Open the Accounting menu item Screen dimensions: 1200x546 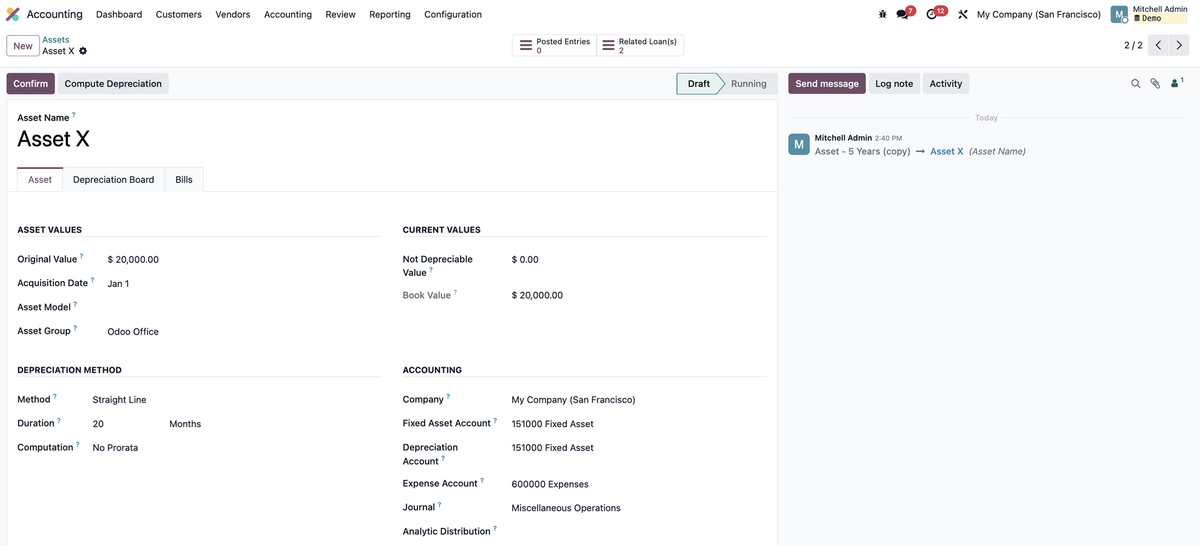click(288, 14)
